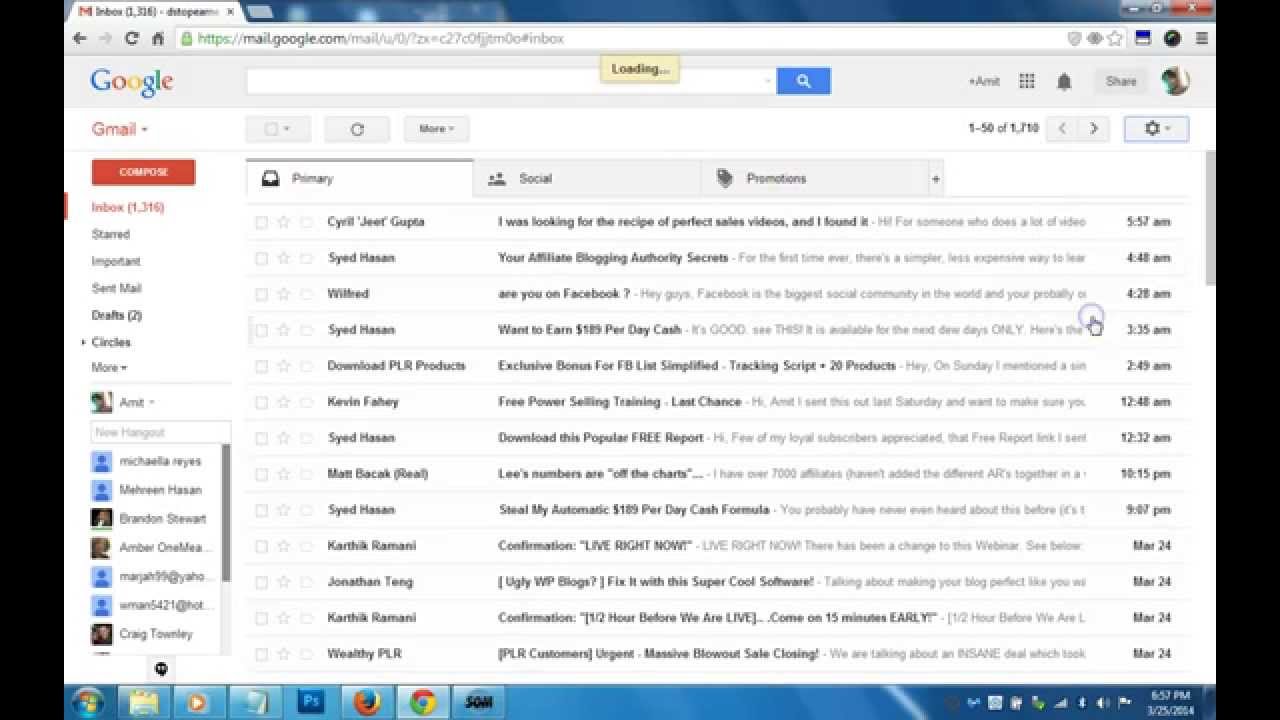
Task: Open Drafts (2) folder
Action: [116, 315]
